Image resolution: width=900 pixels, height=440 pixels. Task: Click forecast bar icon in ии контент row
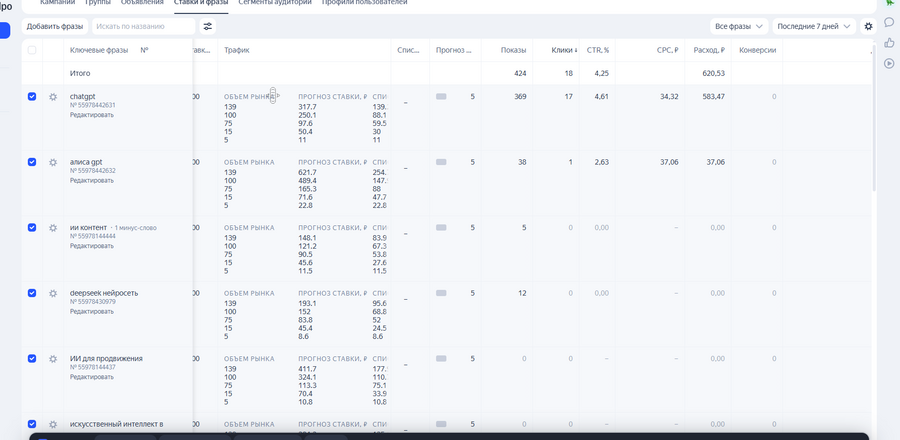[441, 228]
